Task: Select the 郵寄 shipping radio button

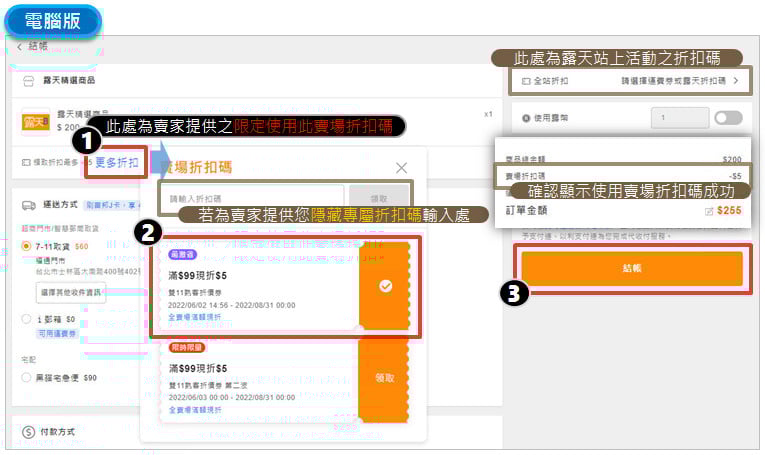Action: pos(27,320)
